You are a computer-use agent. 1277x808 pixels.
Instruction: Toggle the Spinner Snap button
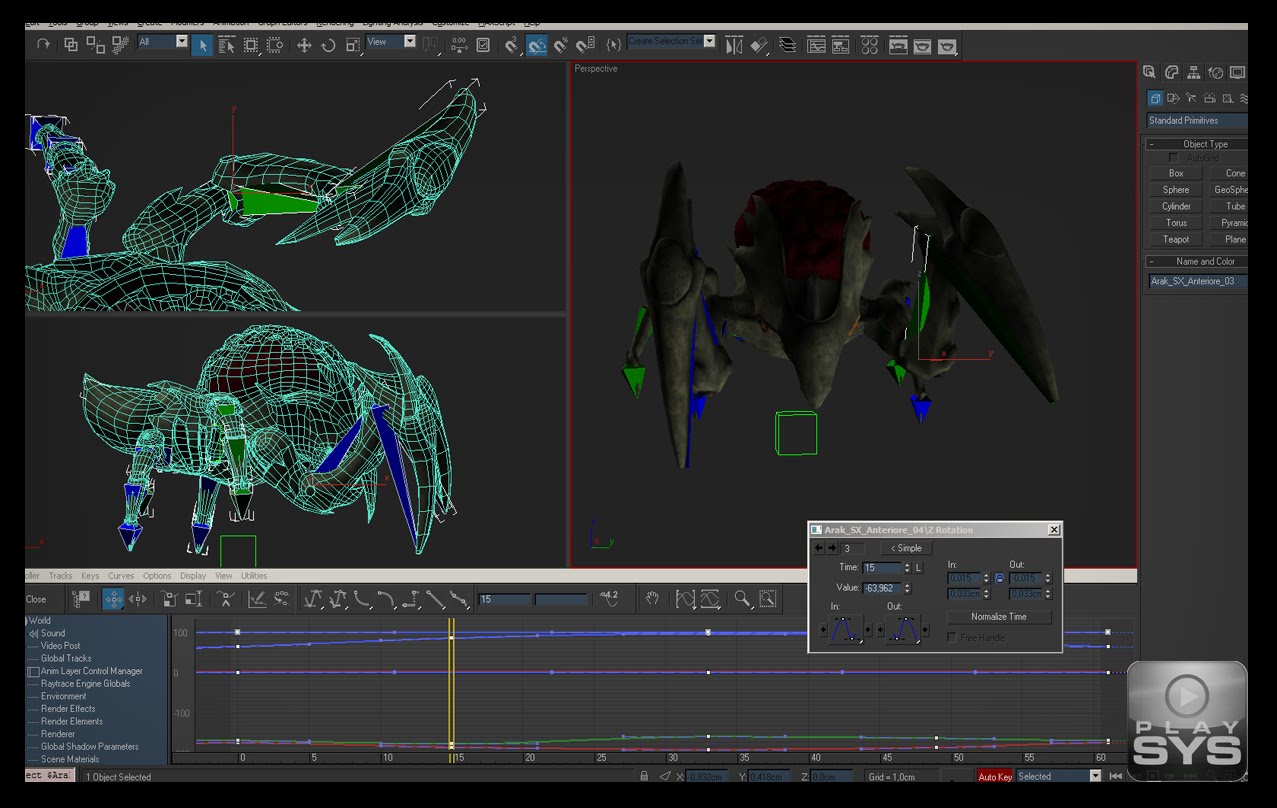tap(585, 45)
